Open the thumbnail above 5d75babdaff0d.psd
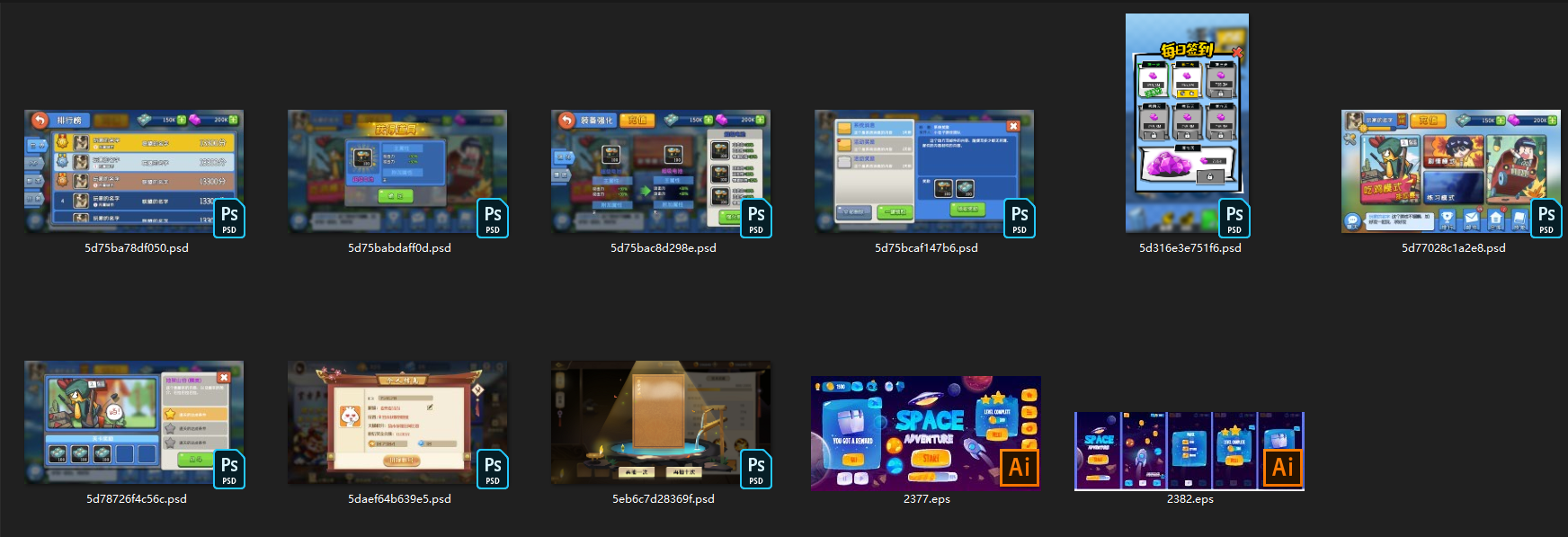Viewport: 1568px width, 537px height. [397, 171]
